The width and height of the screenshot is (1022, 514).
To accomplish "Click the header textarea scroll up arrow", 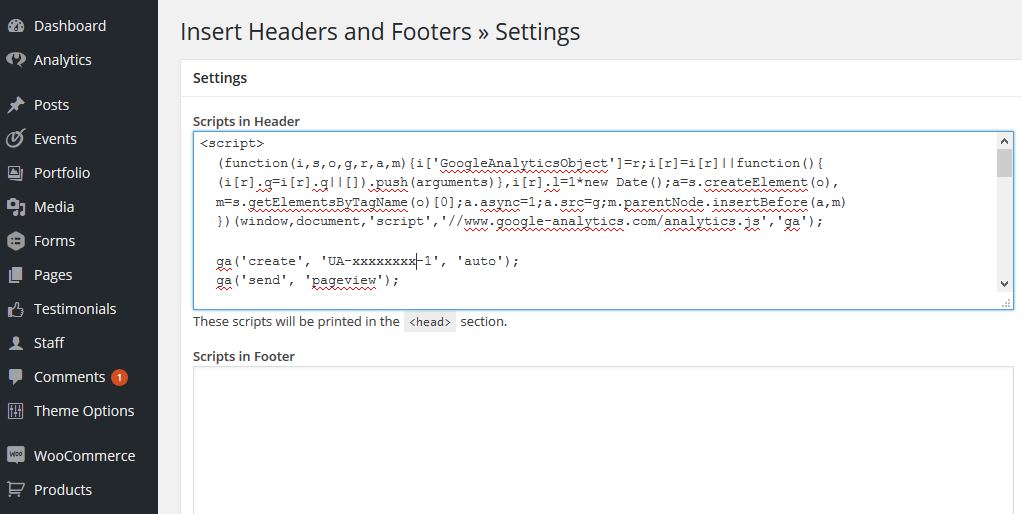I will (1004, 141).
